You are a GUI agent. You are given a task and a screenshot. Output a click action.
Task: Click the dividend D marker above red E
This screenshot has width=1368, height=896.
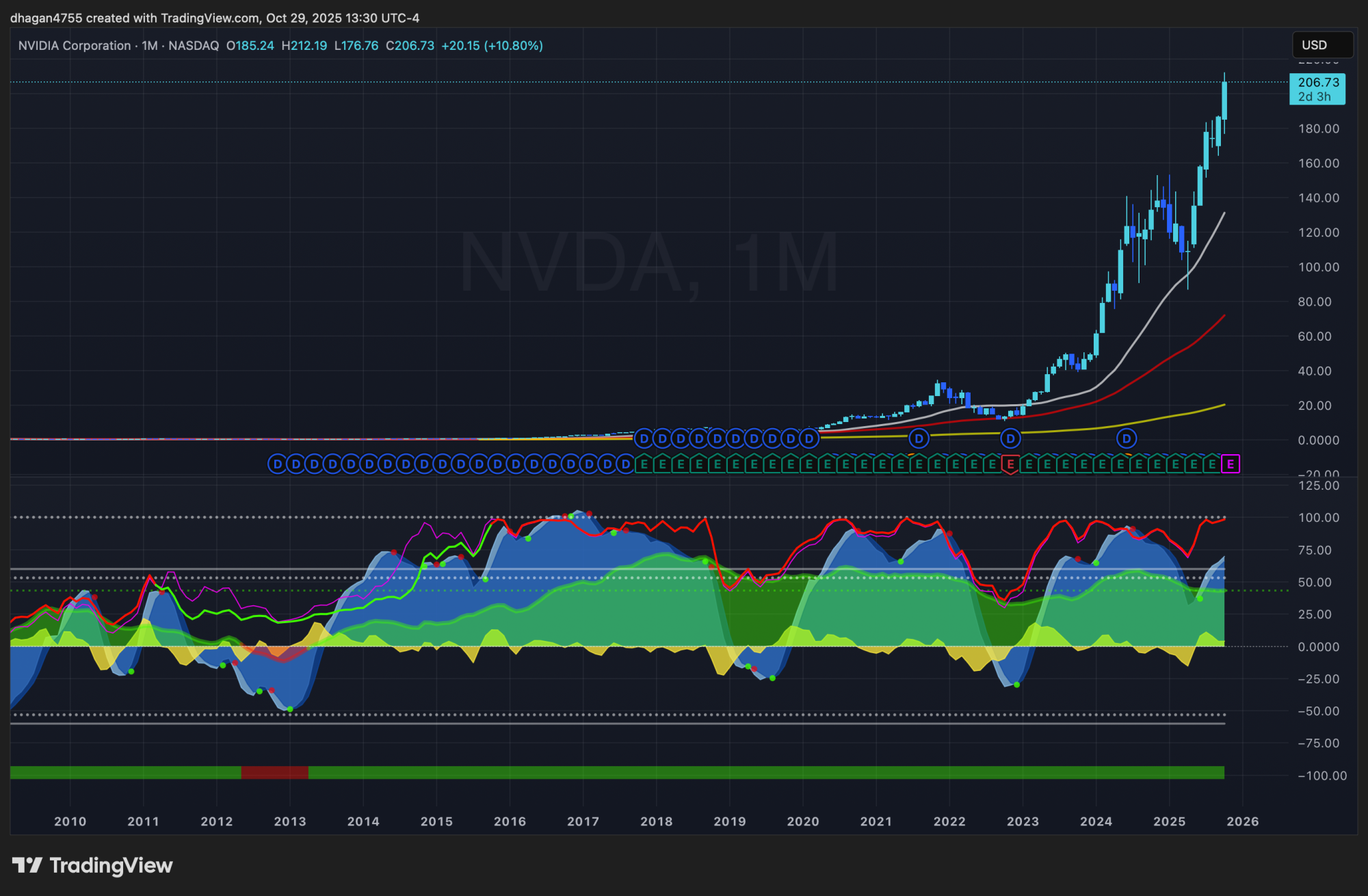pos(1010,438)
